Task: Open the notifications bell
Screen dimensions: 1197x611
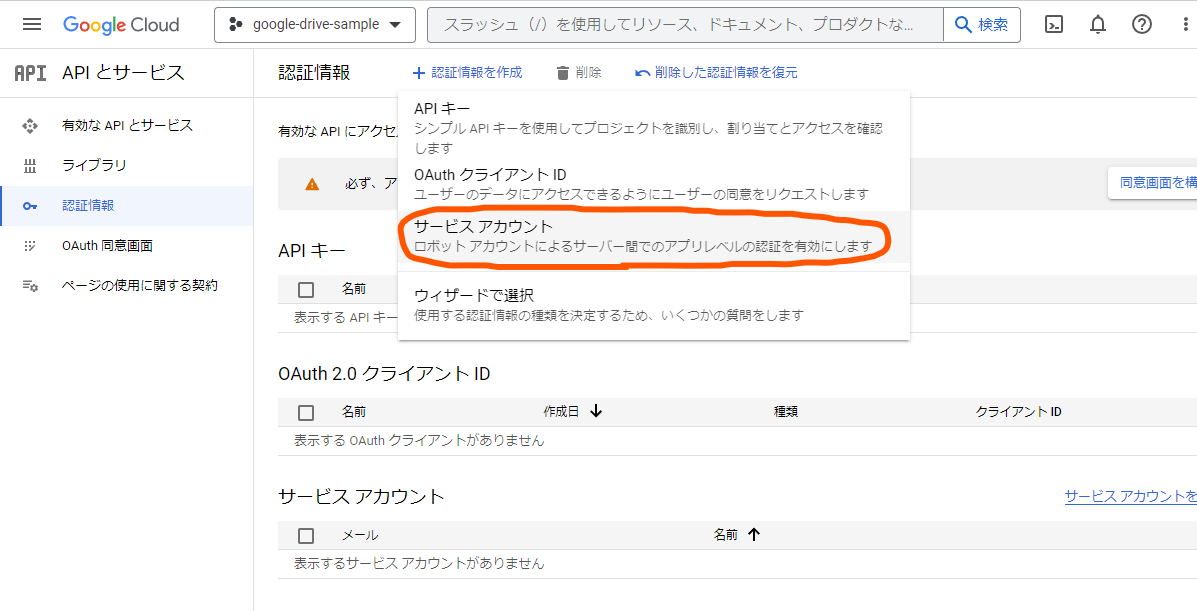Action: [1097, 26]
